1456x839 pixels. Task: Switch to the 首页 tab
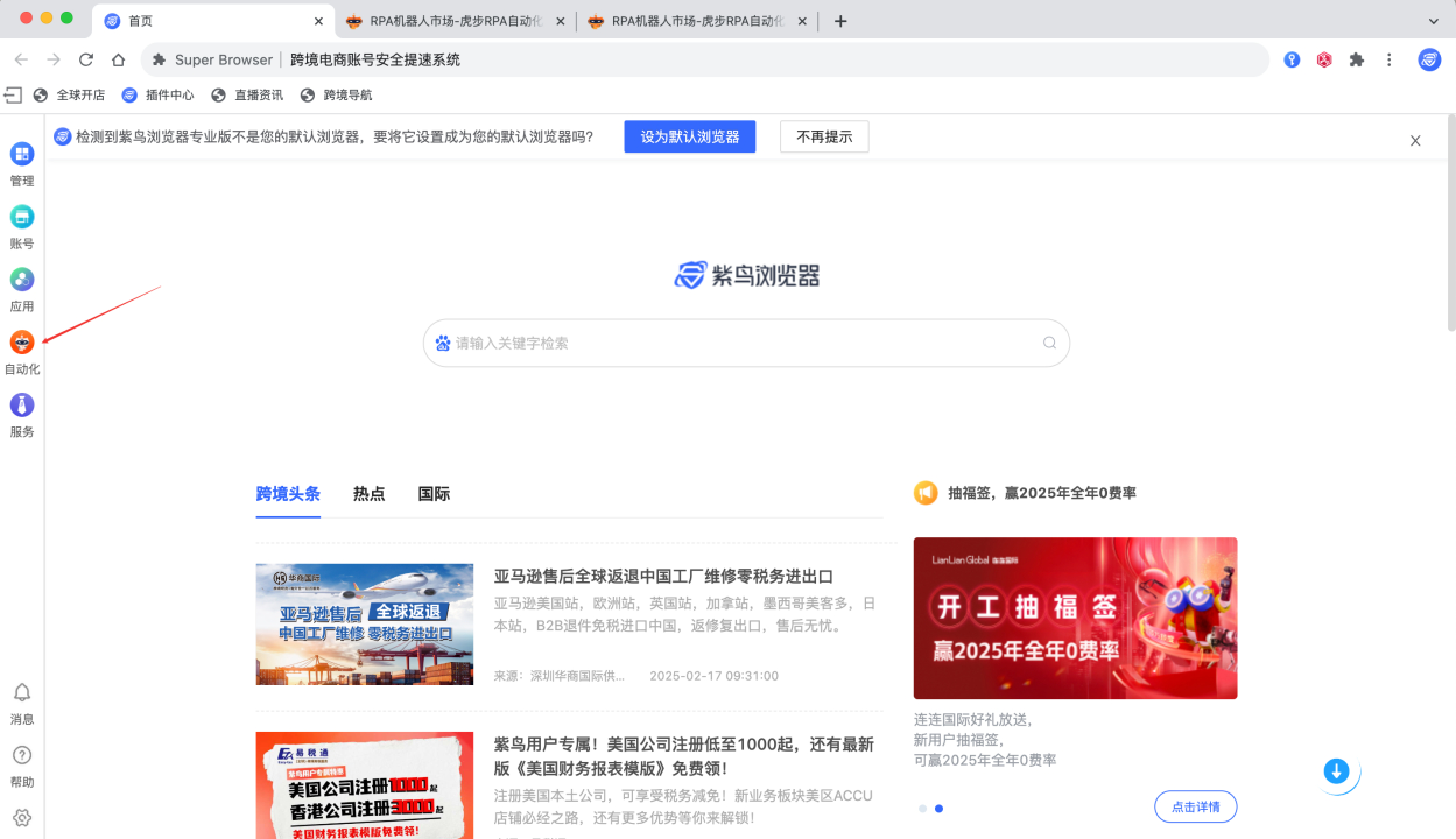point(214,22)
